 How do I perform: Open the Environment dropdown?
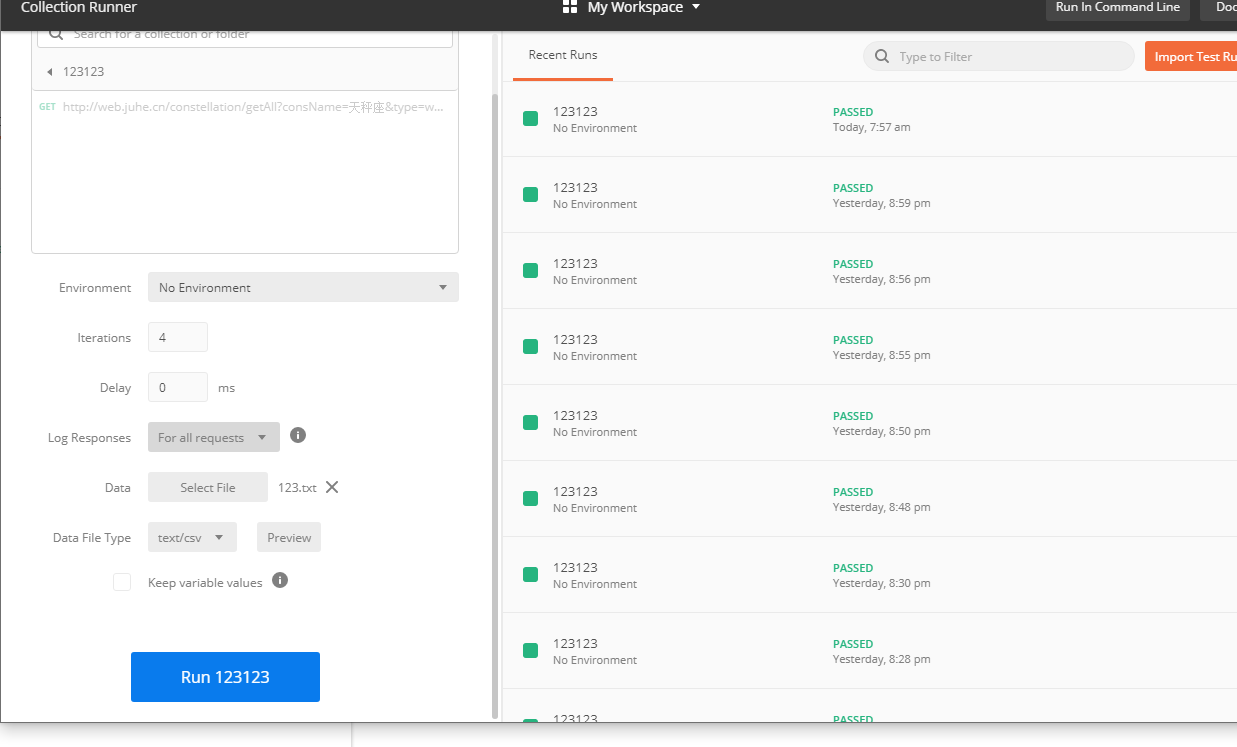coord(303,288)
